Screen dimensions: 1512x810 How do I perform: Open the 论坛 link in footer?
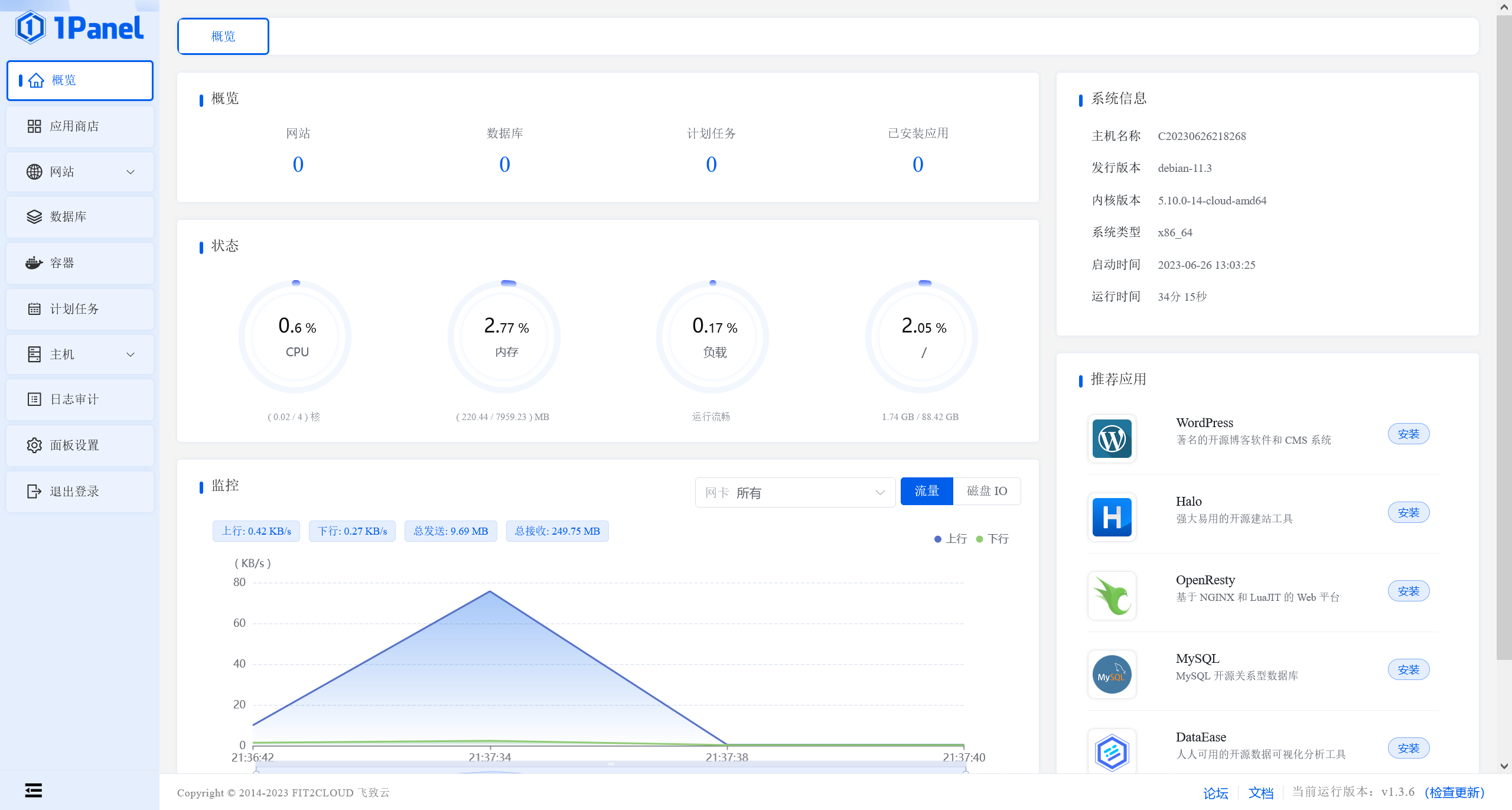click(1216, 793)
